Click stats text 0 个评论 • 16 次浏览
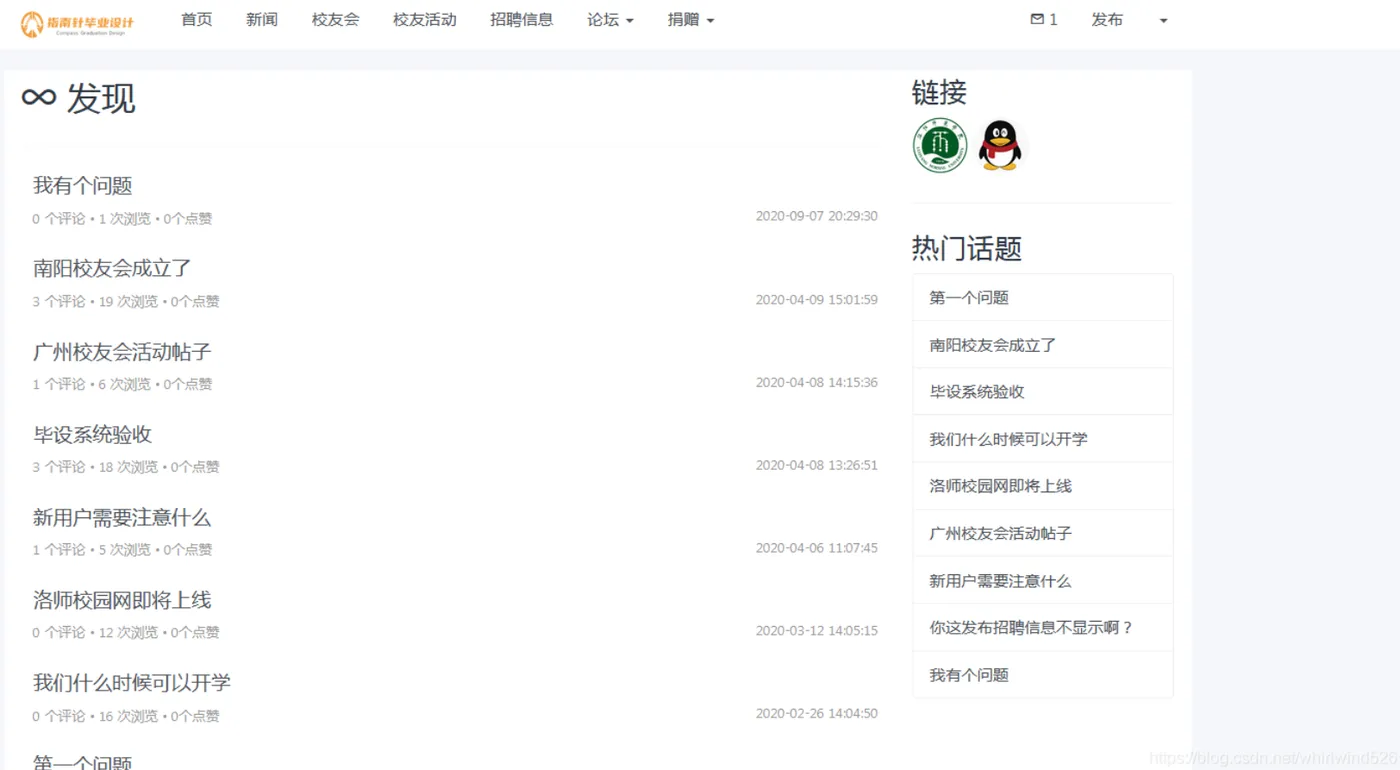Viewport: 1400px width, 770px height. (96, 716)
